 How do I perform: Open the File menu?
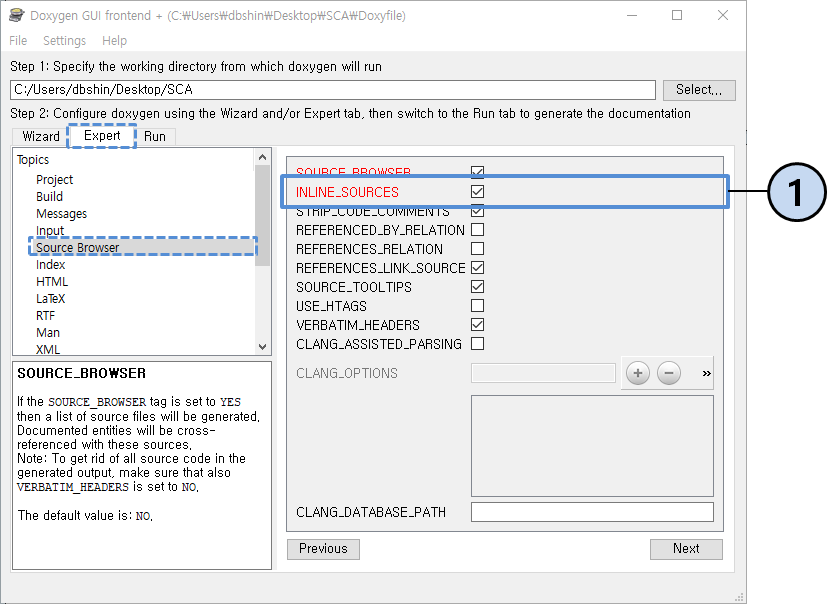pos(18,41)
